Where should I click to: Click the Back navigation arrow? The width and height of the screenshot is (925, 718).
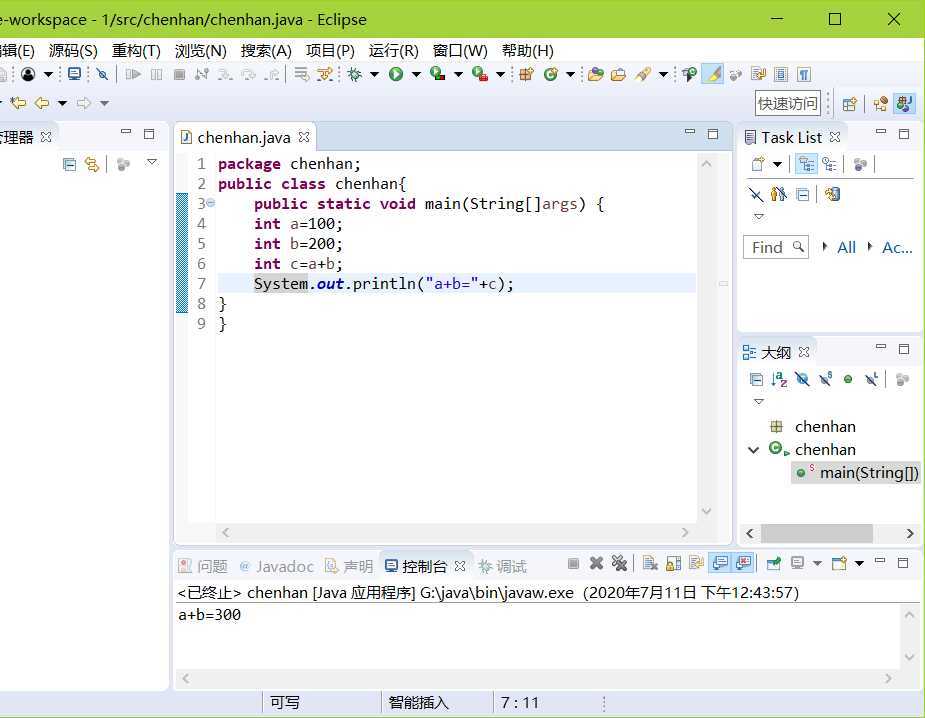[42, 103]
